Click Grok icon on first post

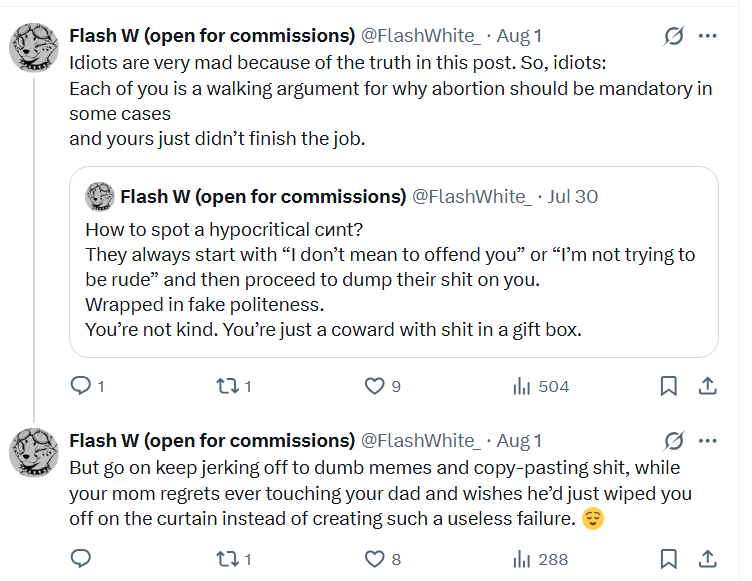(674, 36)
